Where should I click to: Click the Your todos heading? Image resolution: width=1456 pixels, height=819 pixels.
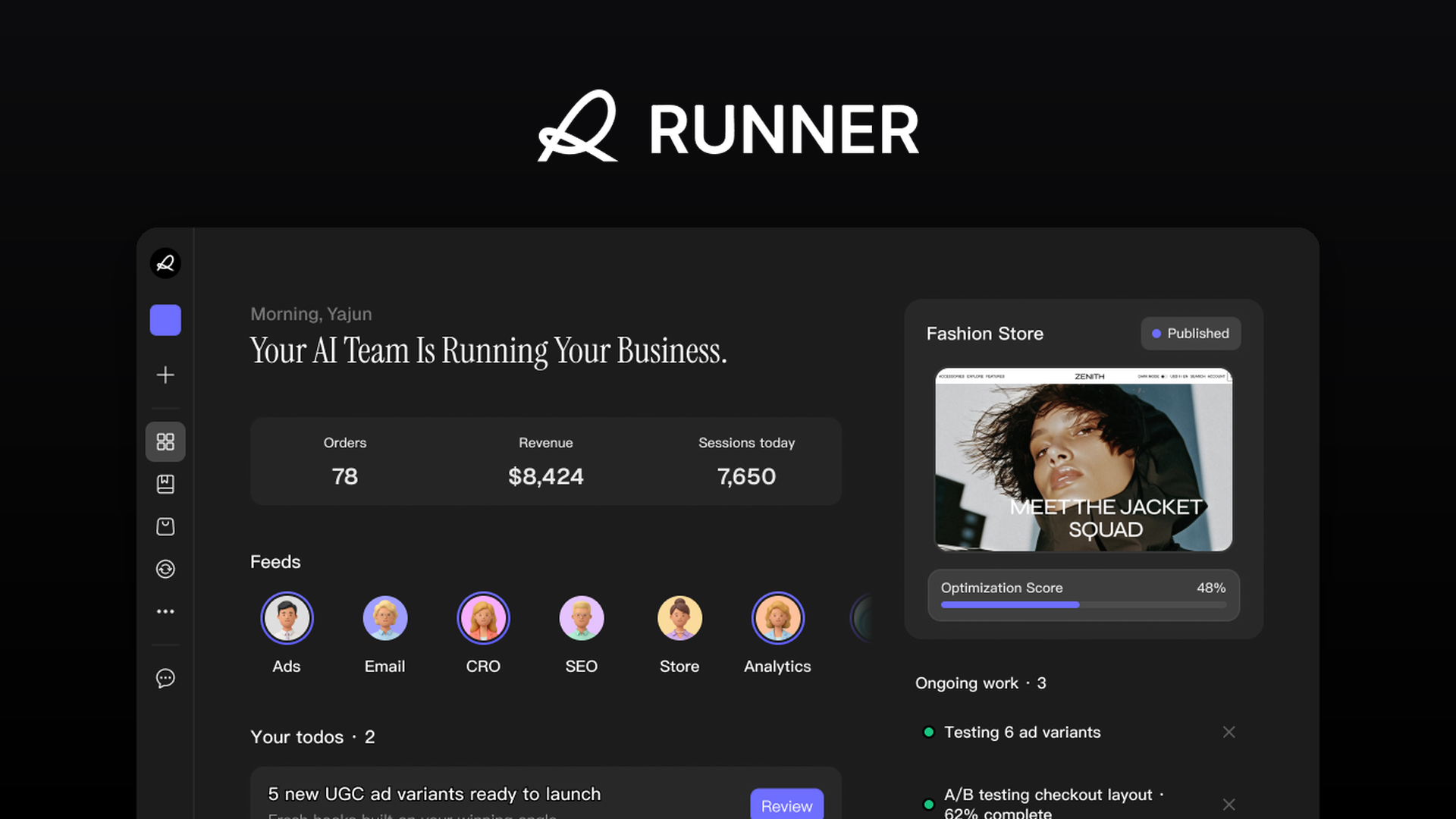pos(312,737)
